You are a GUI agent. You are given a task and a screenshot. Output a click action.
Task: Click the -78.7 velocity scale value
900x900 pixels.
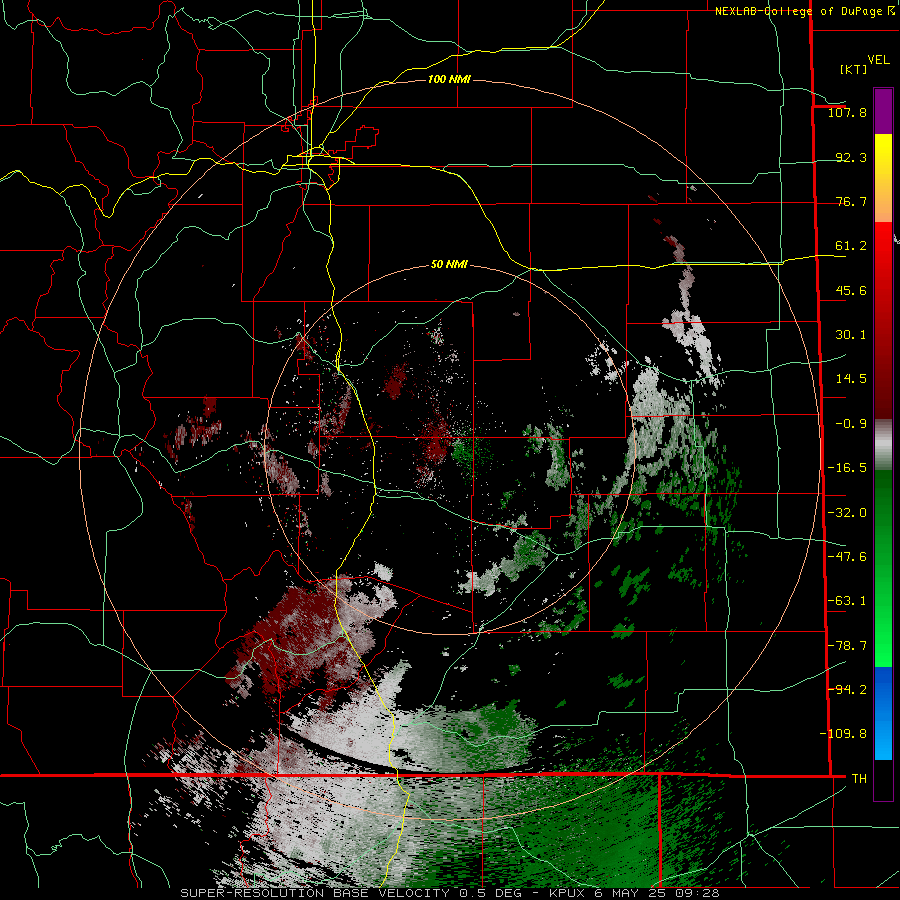point(847,646)
